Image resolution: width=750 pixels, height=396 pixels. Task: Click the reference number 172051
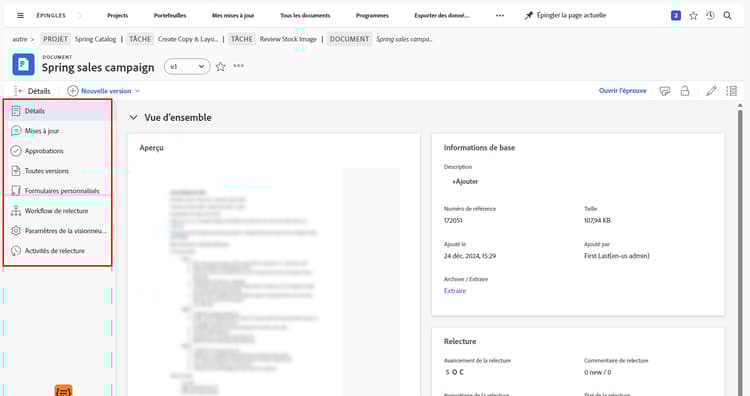coord(453,220)
